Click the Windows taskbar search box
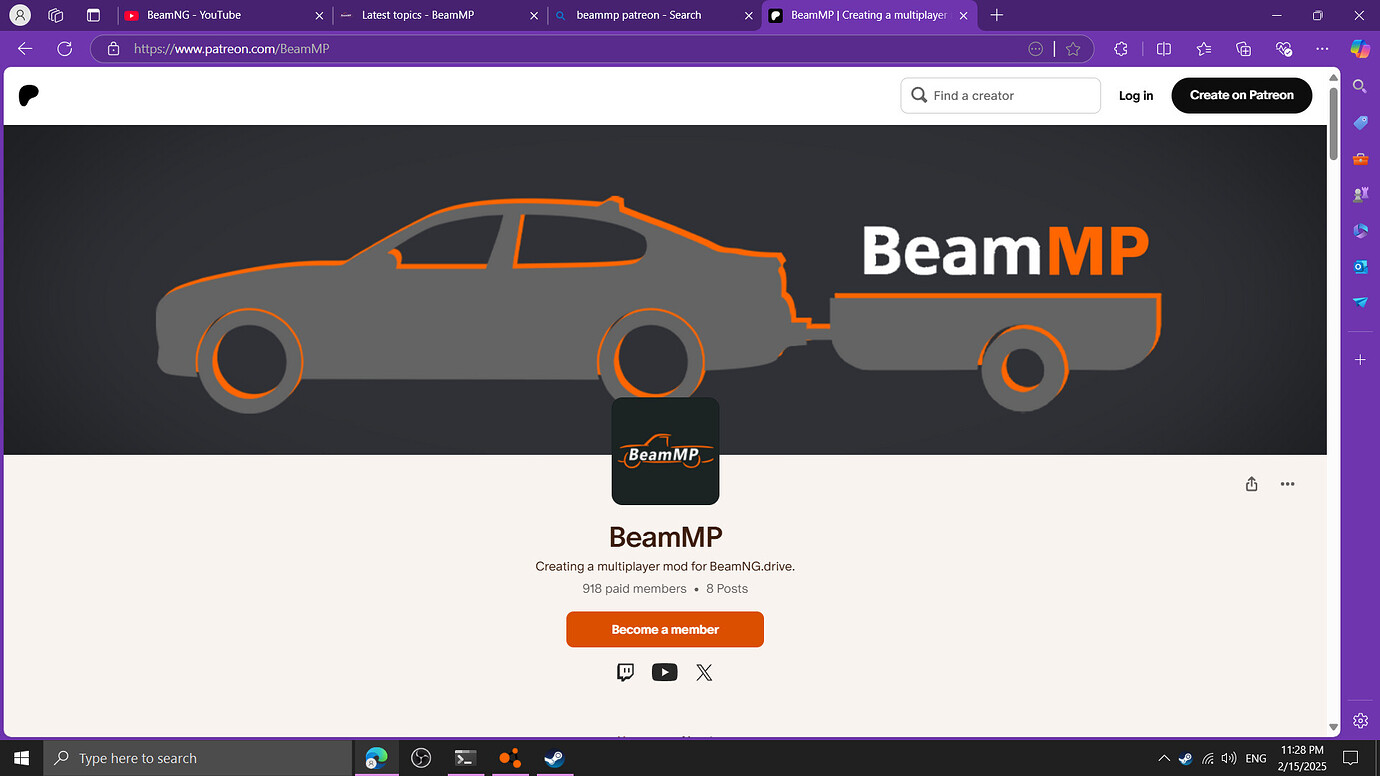Image resolution: width=1380 pixels, height=776 pixels. point(198,758)
